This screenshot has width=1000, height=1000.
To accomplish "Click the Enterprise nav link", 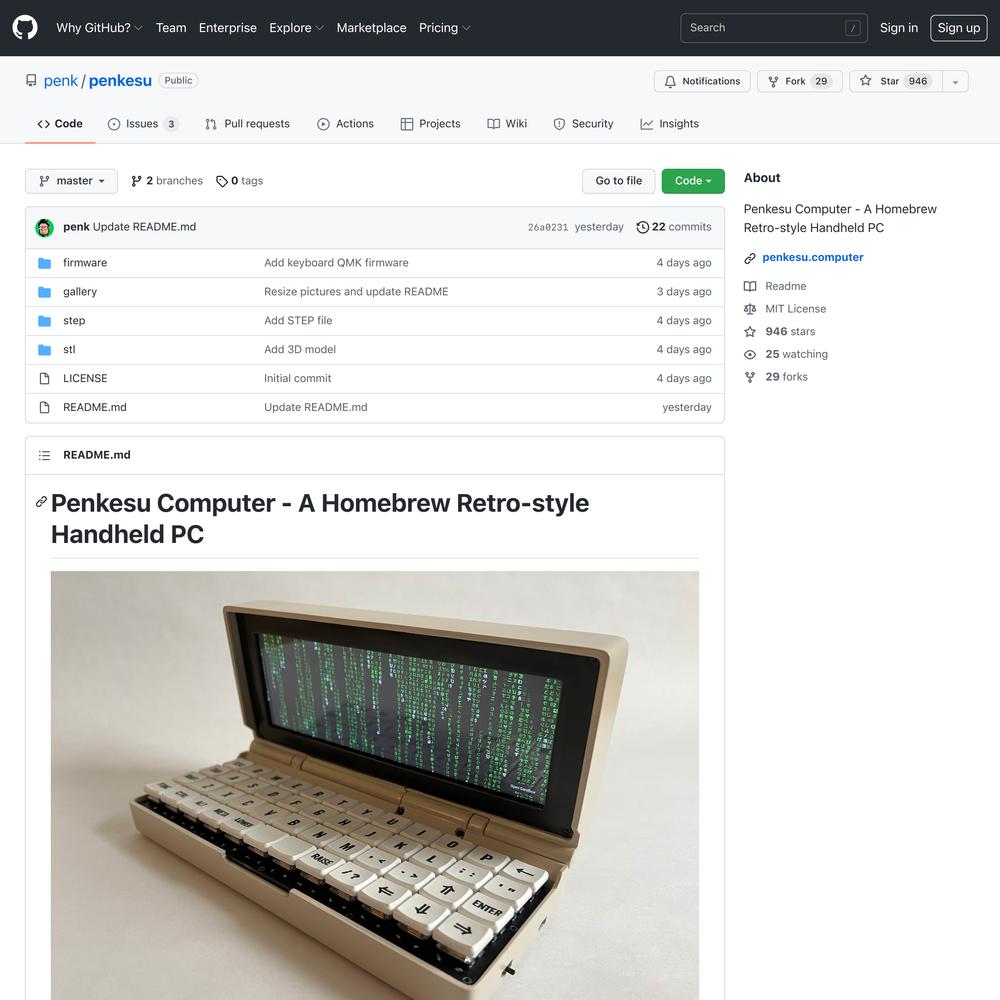I will click(x=228, y=28).
